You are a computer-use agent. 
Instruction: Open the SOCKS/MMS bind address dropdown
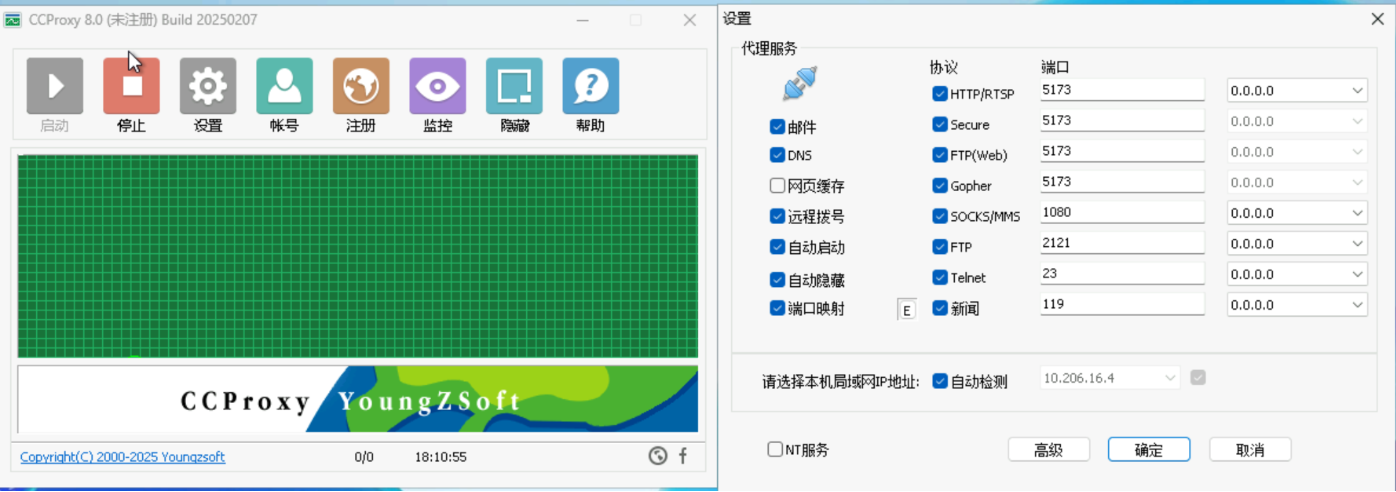coord(1297,213)
